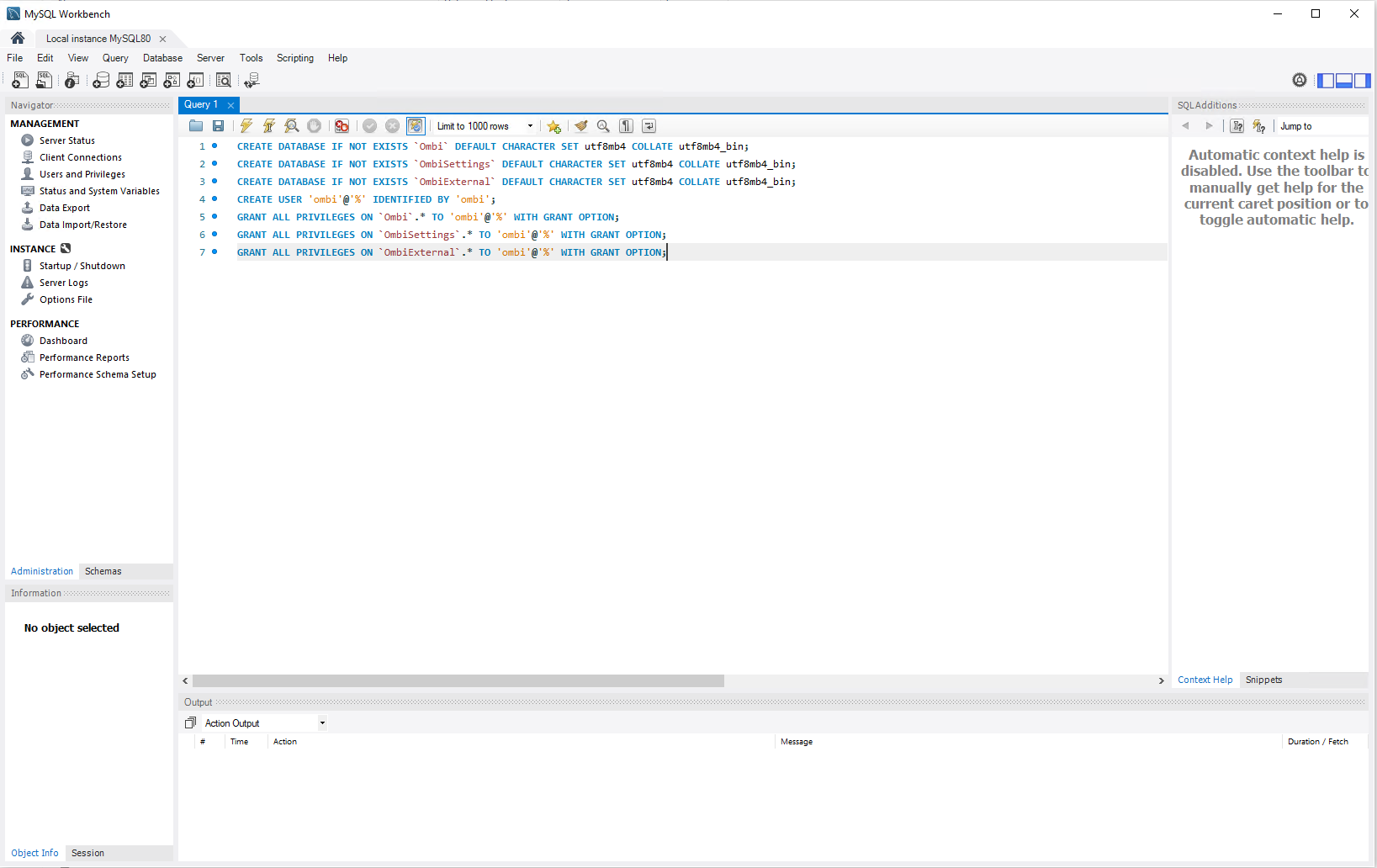Toggle automatic context help
The height and width of the screenshot is (868, 1377).
(x=1259, y=126)
